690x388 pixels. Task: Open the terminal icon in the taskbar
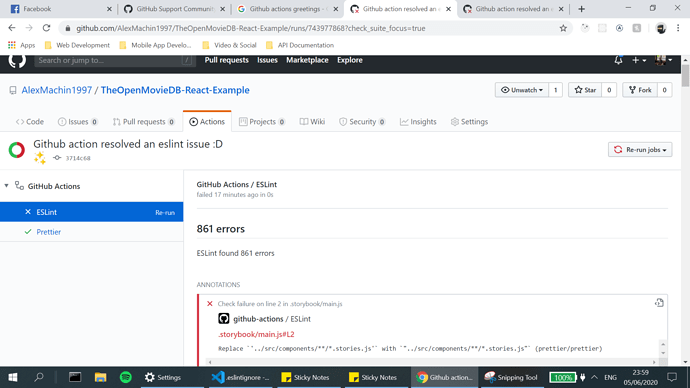click(x=75, y=377)
